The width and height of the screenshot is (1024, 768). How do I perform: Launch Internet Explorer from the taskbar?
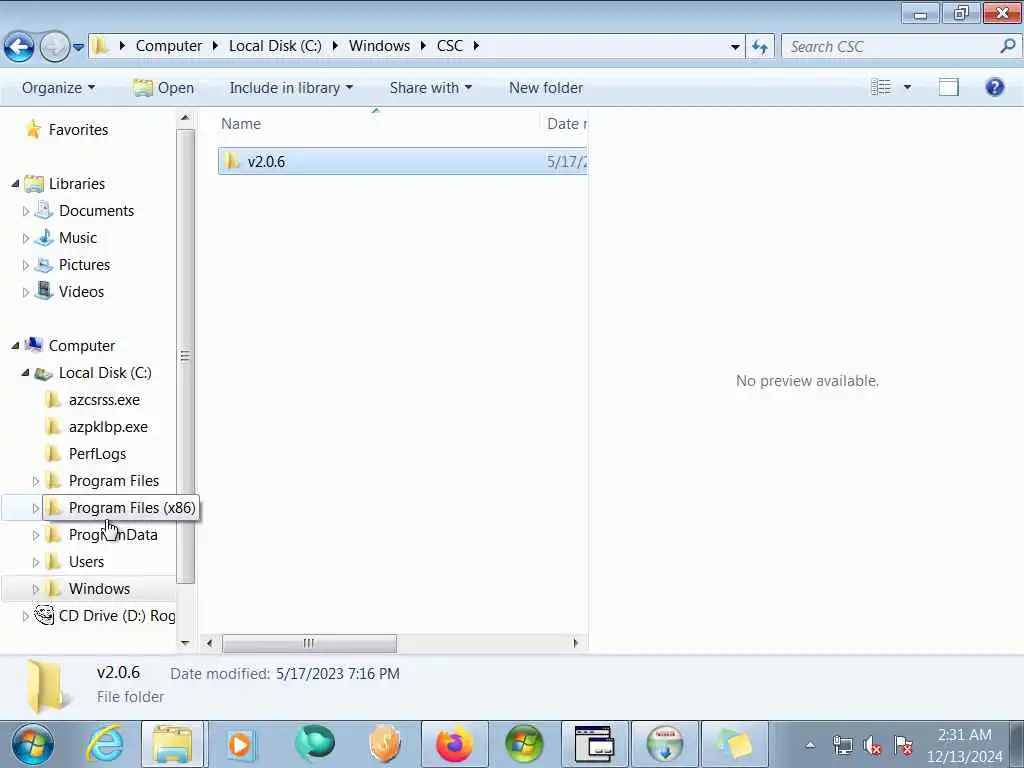point(105,744)
